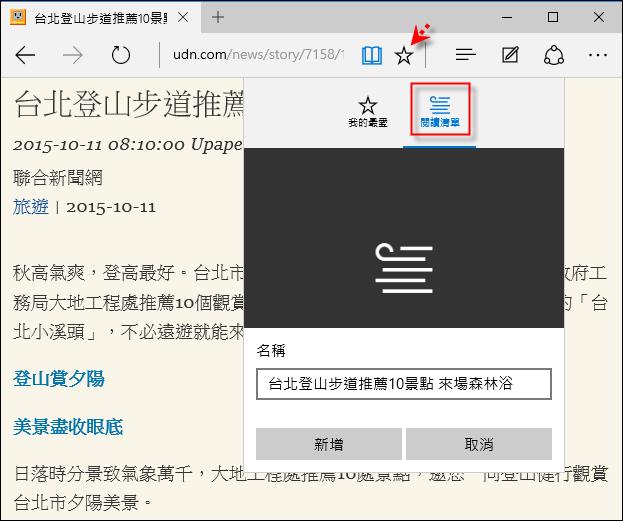The width and height of the screenshot is (623, 521).
Task: Select the 台北登山步道推薦10景 browser tab
Action: tap(101, 17)
